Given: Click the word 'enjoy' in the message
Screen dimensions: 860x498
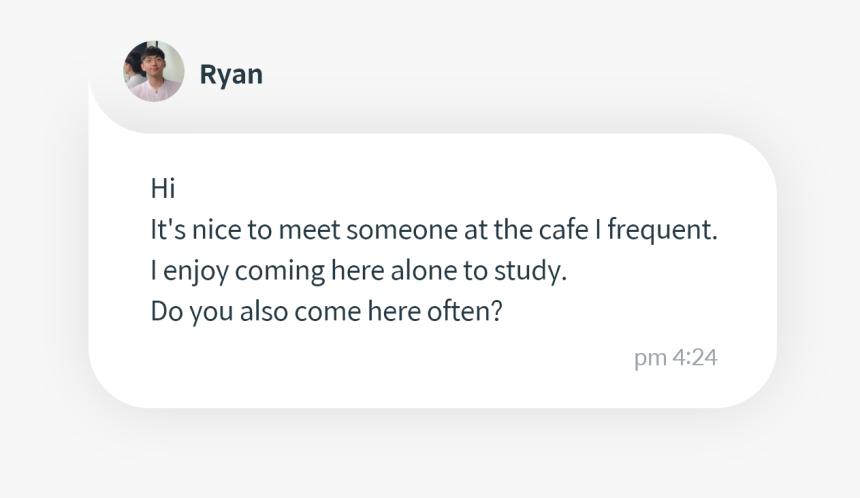Looking at the screenshot, I should [x=196, y=271].
